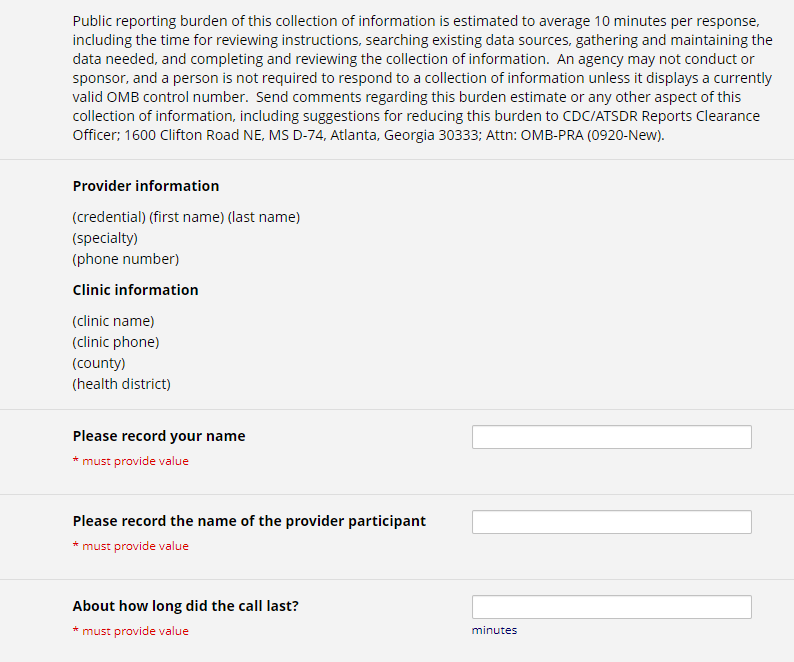Click the 'Please record your name' label
This screenshot has width=794, height=662.
point(159,436)
